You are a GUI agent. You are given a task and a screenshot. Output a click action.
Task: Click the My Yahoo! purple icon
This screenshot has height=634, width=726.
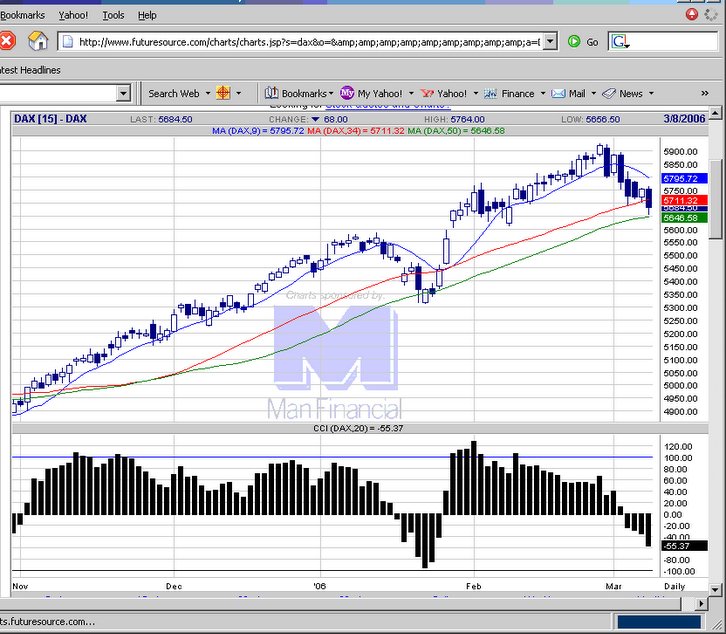coord(347,93)
